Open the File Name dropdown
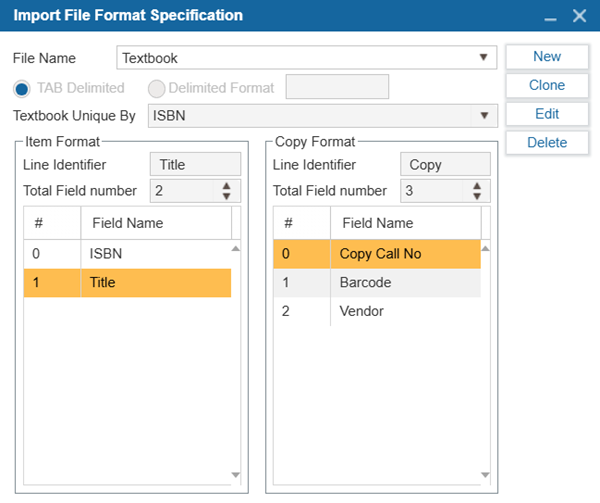The height and width of the screenshot is (503, 600). [484, 58]
